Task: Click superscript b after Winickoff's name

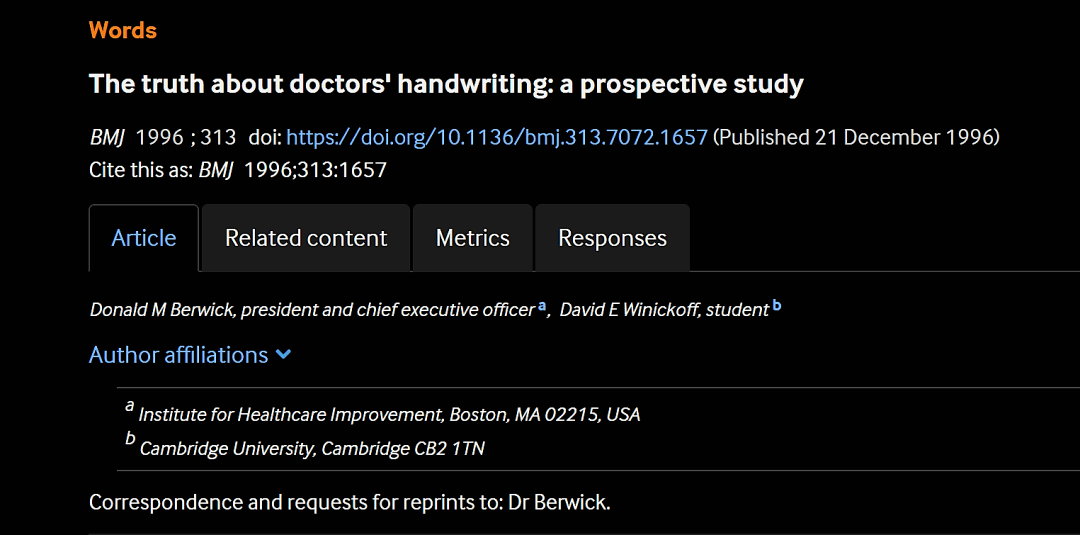Action: click(x=777, y=306)
